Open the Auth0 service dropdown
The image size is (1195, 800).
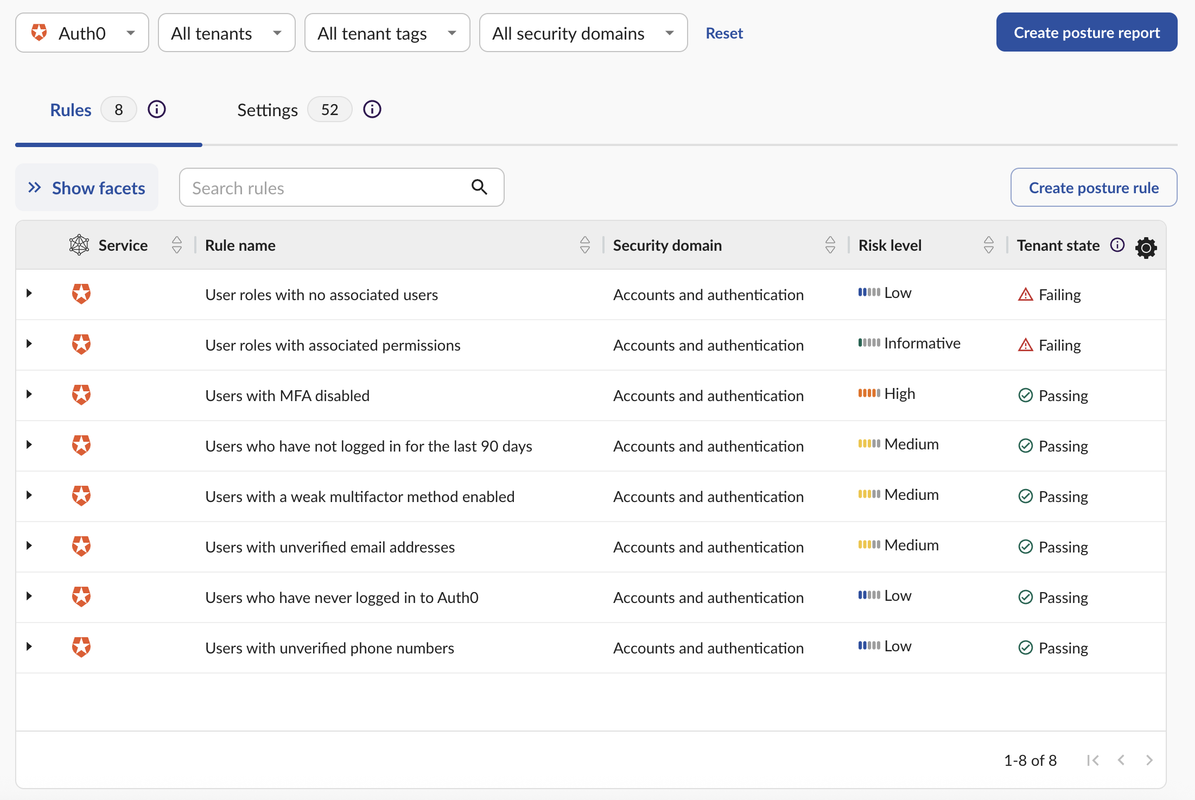click(x=82, y=33)
